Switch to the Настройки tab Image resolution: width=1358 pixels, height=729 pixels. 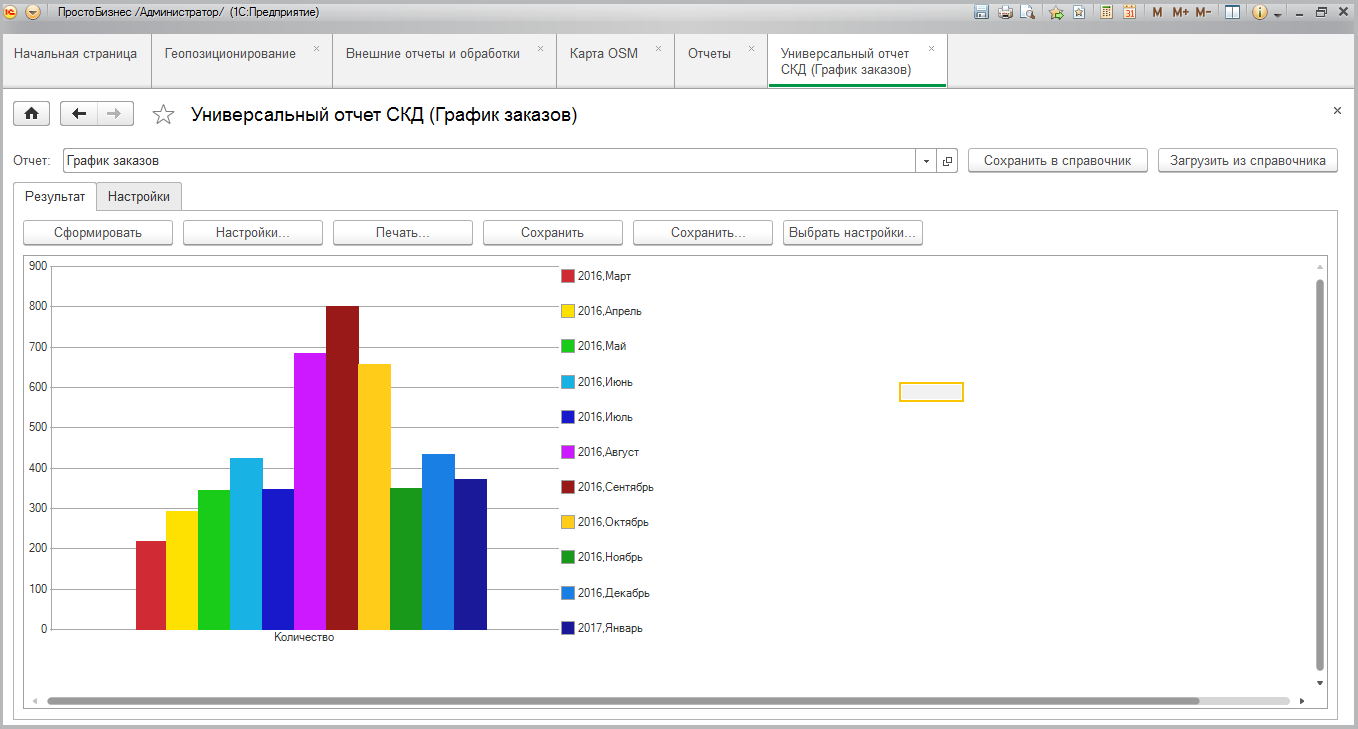point(139,197)
